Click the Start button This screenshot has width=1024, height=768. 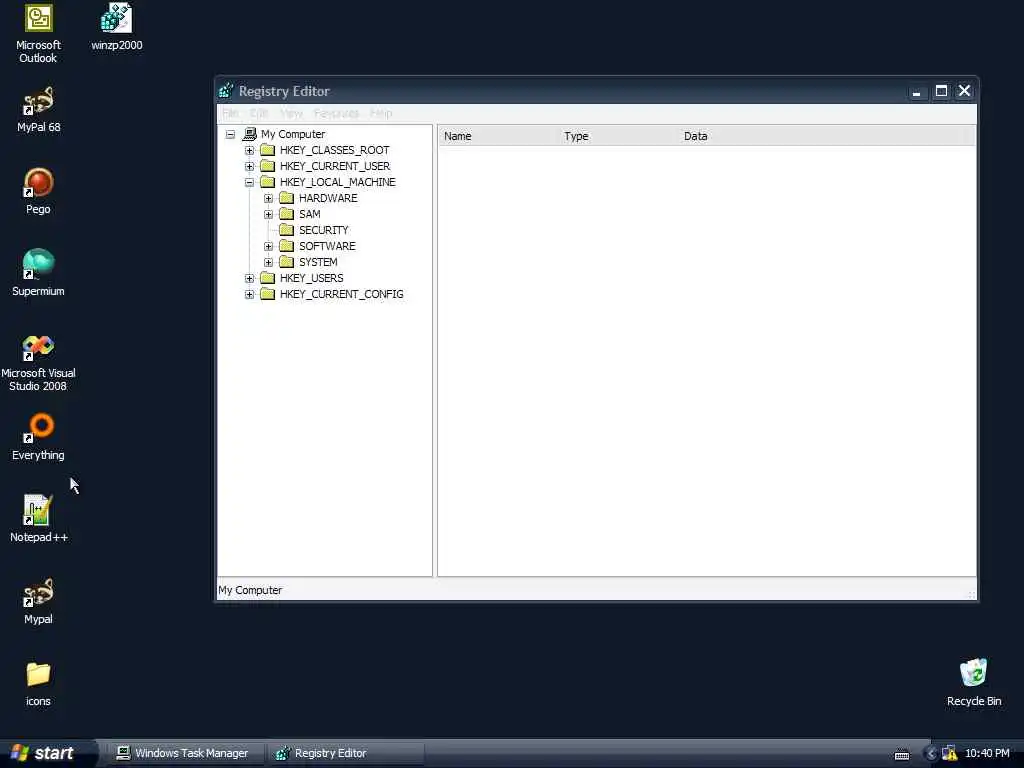pos(47,753)
